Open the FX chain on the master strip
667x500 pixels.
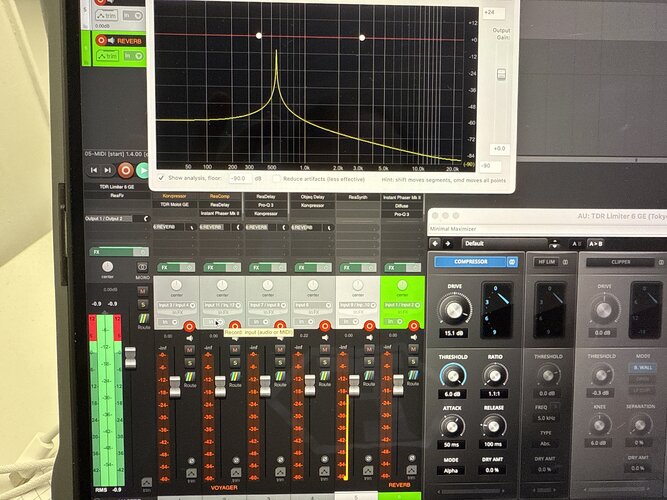tap(112, 252)
